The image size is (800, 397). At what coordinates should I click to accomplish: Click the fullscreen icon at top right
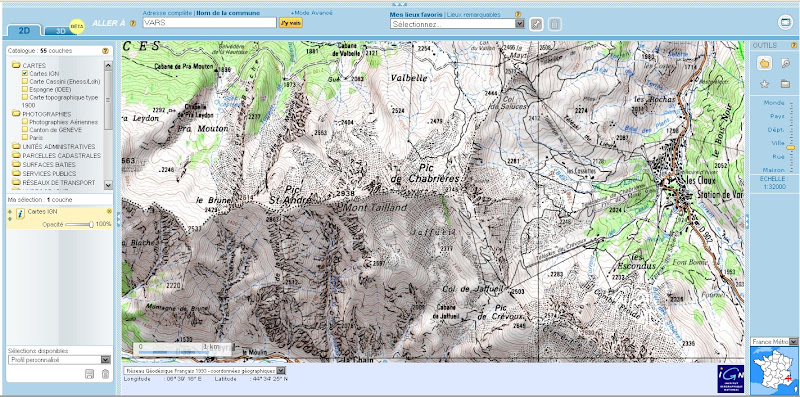click(x=785, y=22)
